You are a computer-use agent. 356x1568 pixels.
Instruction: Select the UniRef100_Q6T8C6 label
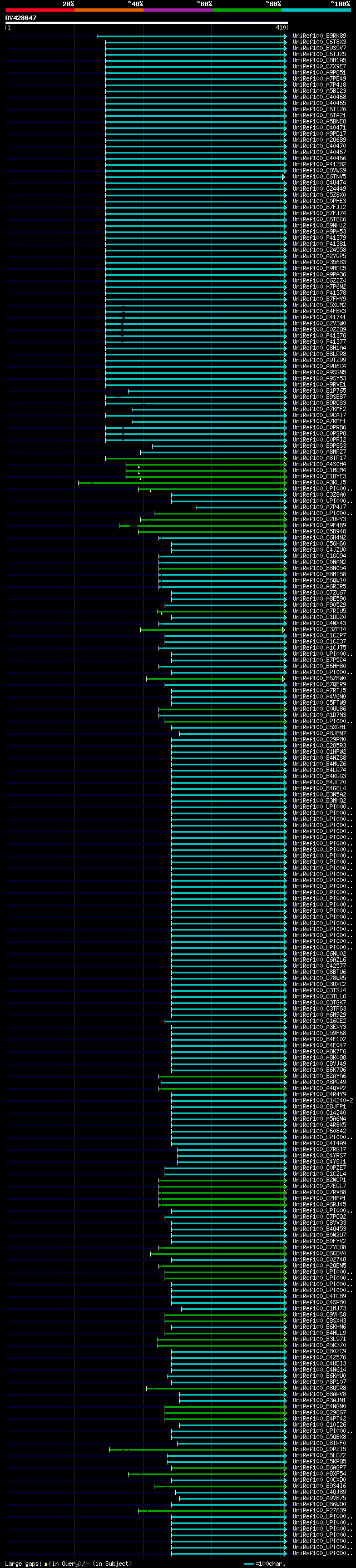pyautogui.click(x=319, y=220)
